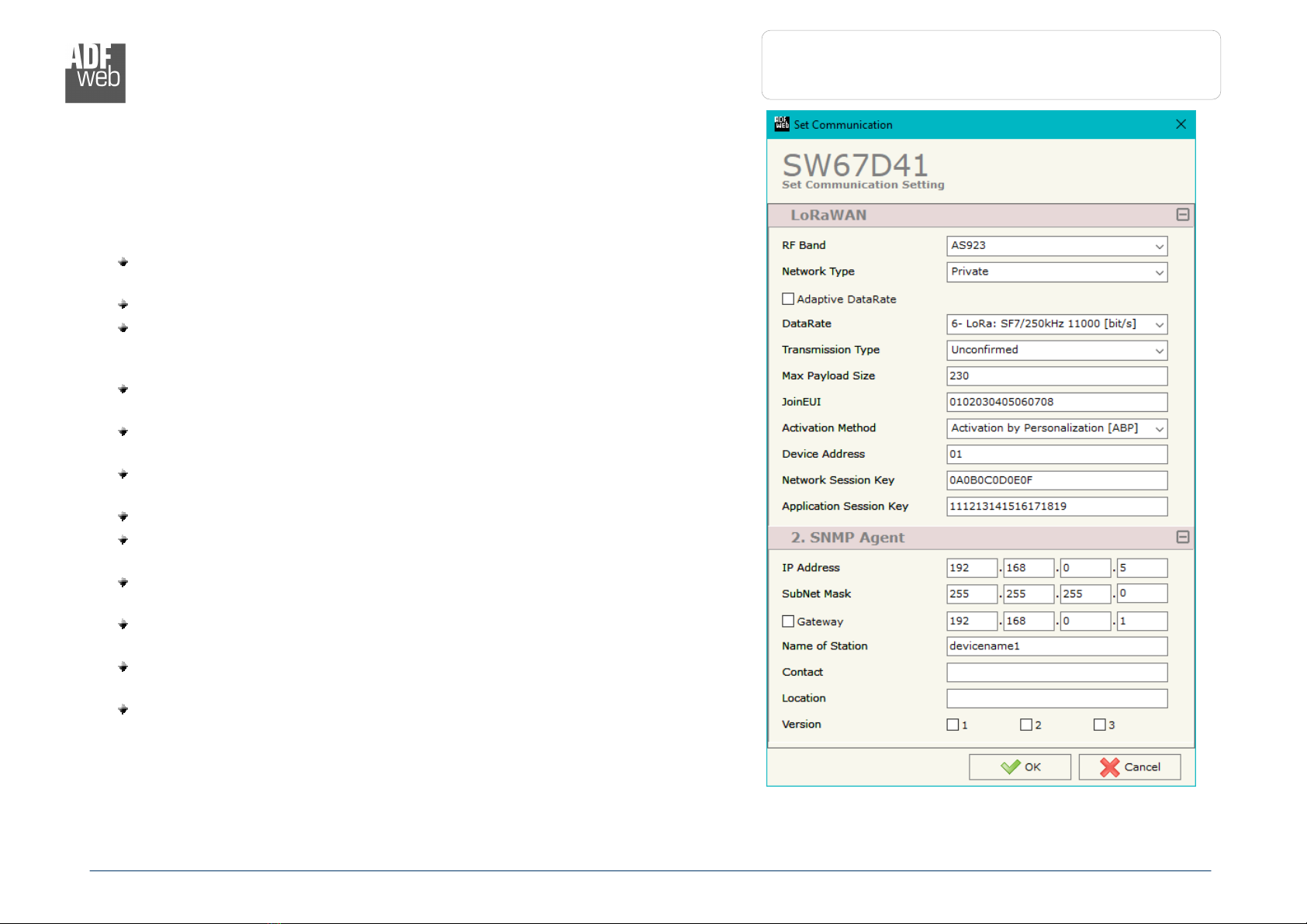
Task: Click the Set Communication Setting subtitle
Action: click(x=863, y=185)
